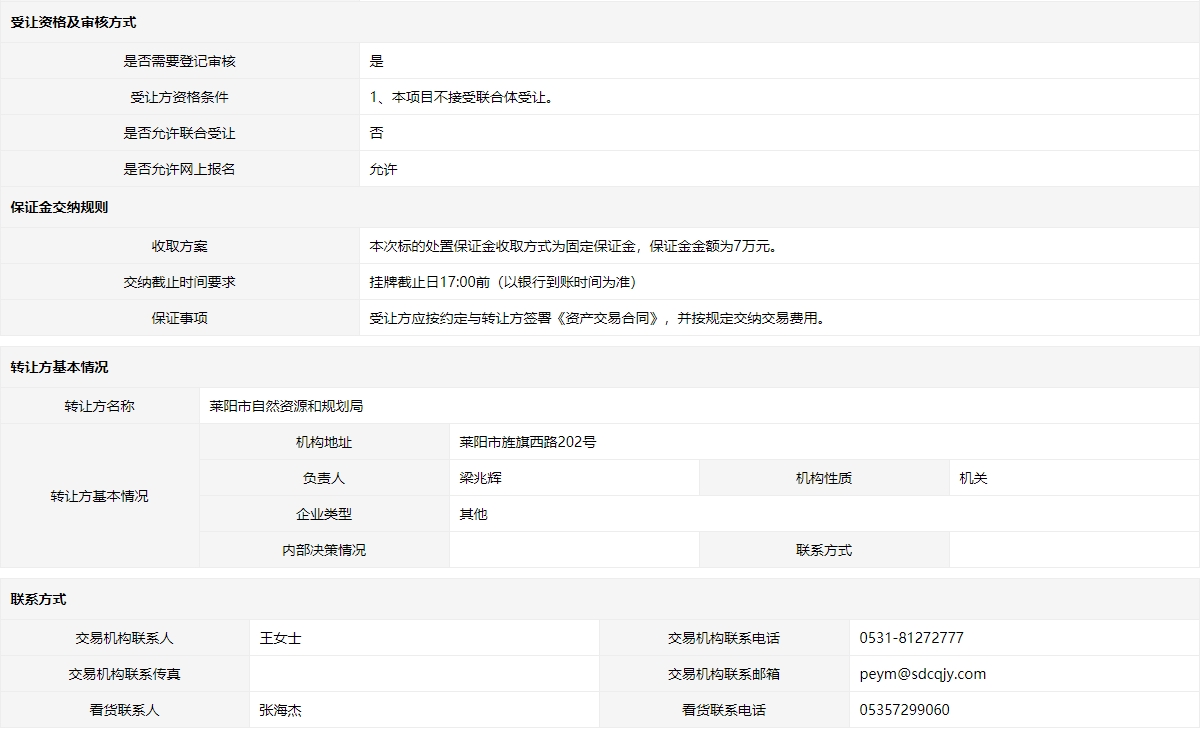The height and width of the screenshot is (729, 1200).
Task: Click viewing contact 张海杰
Action: tap(280, 710)
